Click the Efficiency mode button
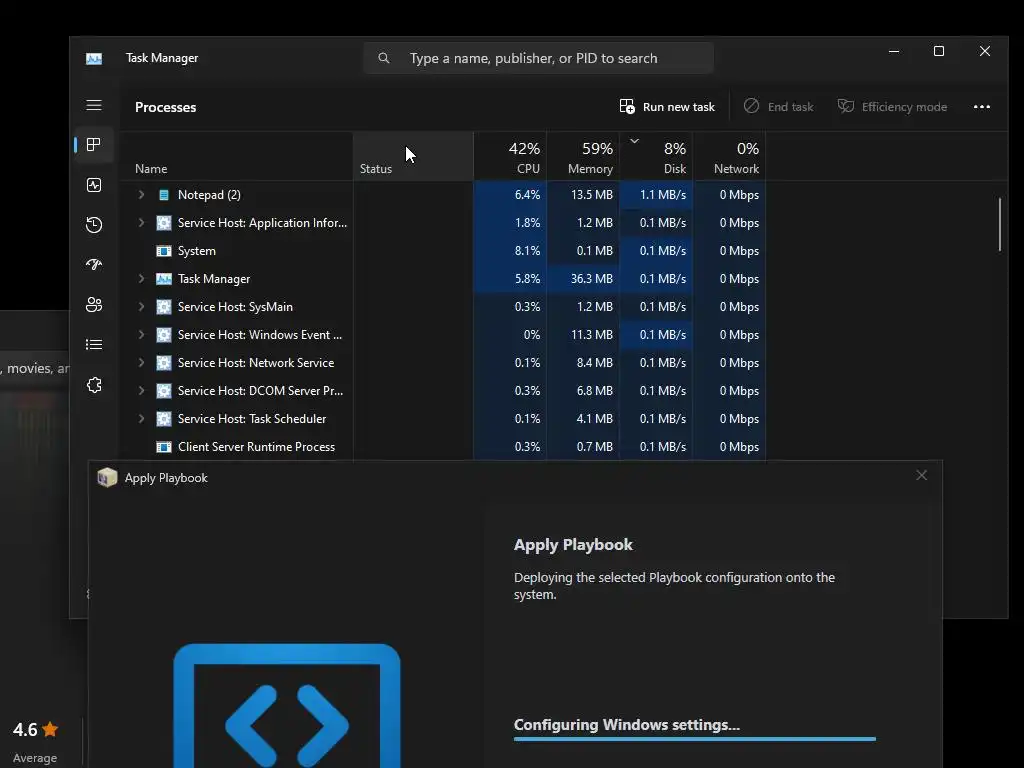This screenshot has height=768, width=1024. 892,106
